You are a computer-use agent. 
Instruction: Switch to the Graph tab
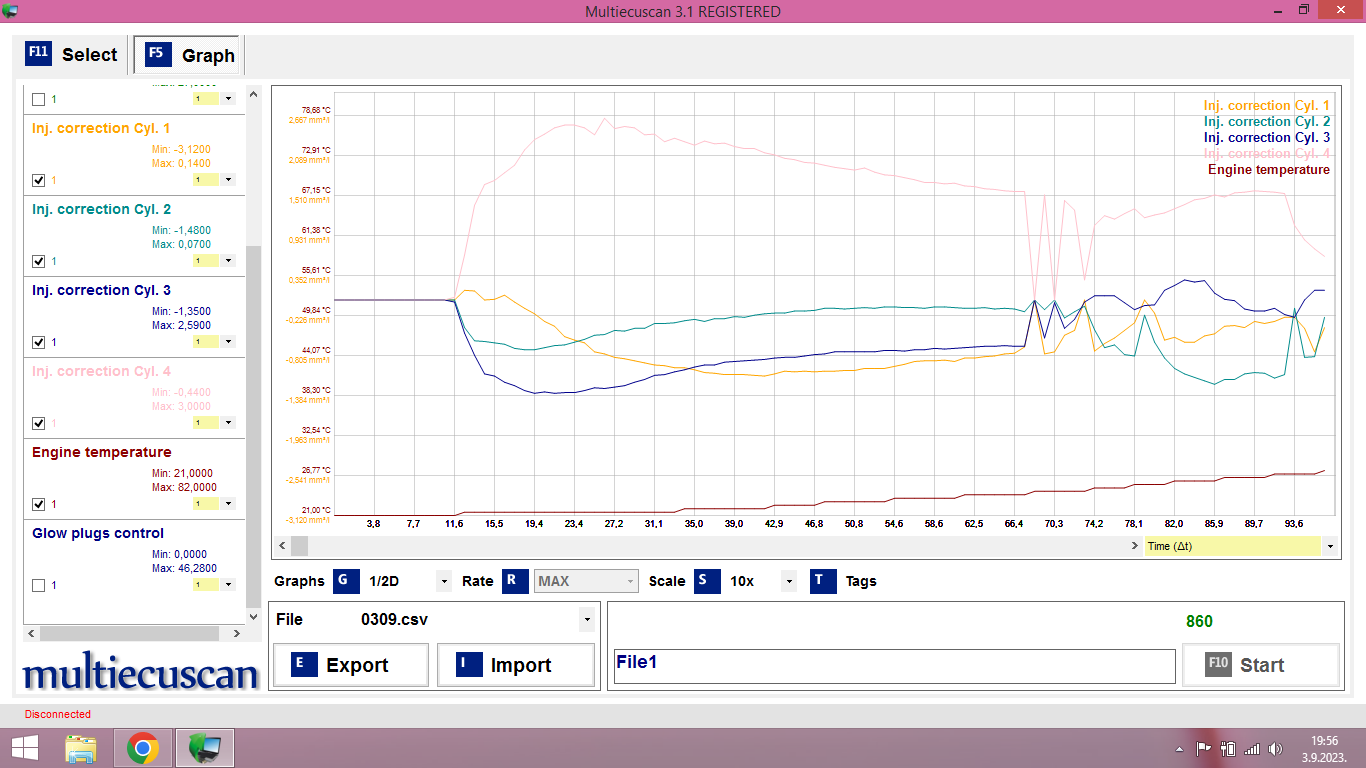click(x=190, y=55)
